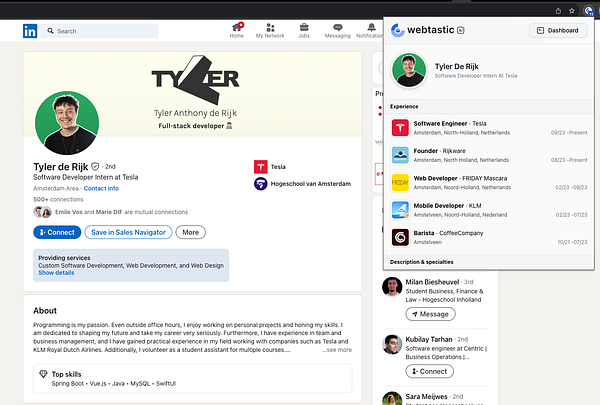Screen dimensions: 600x405
Task: Open My Network in the top bar
Action: tap(270, 30)
